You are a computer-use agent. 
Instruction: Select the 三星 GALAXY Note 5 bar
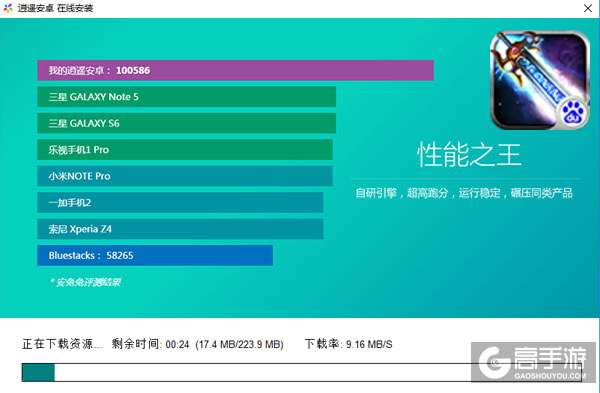click(x=186, y=97)
